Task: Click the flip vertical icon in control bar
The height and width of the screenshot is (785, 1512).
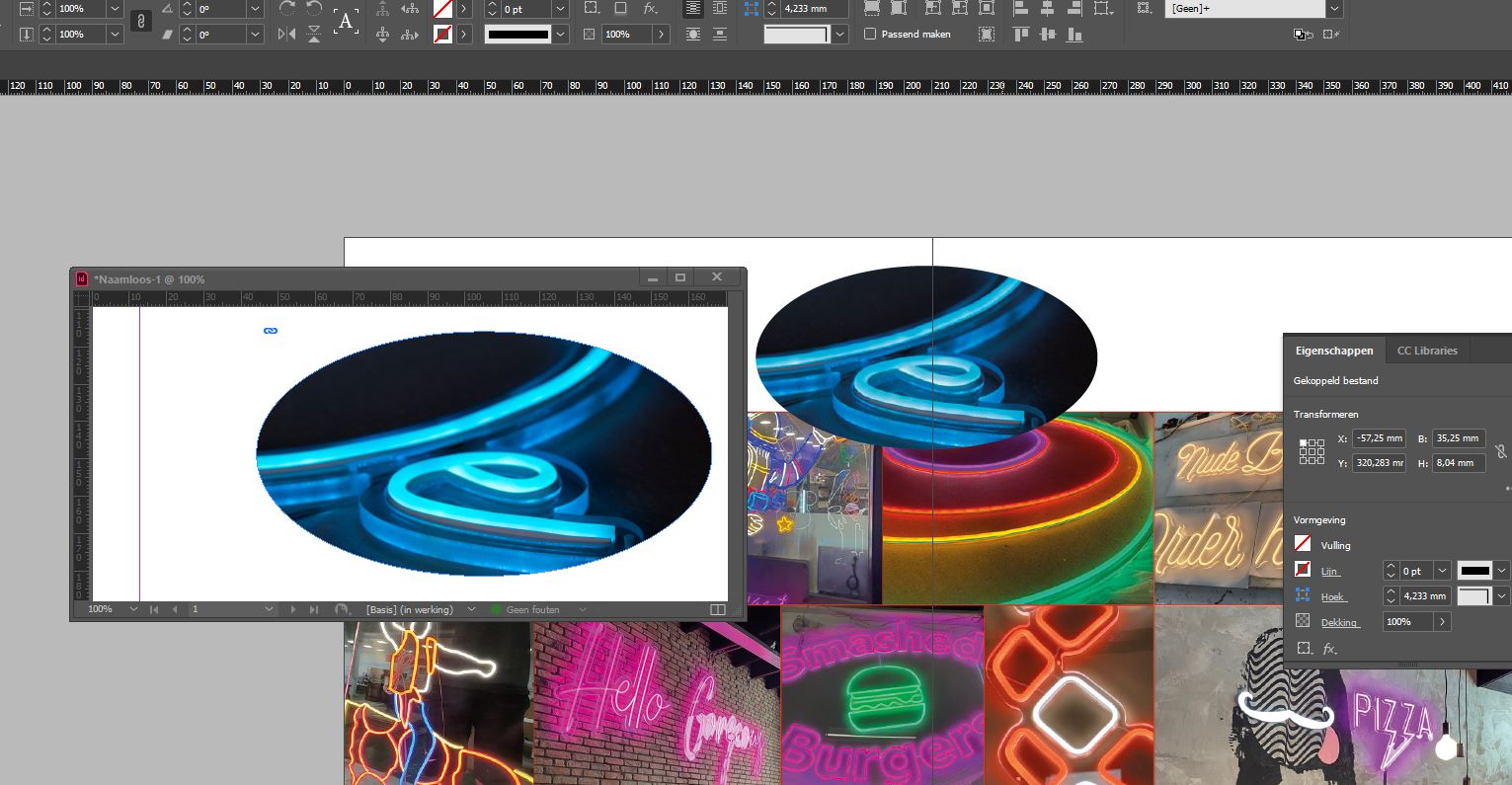Action: click(313, 32)
